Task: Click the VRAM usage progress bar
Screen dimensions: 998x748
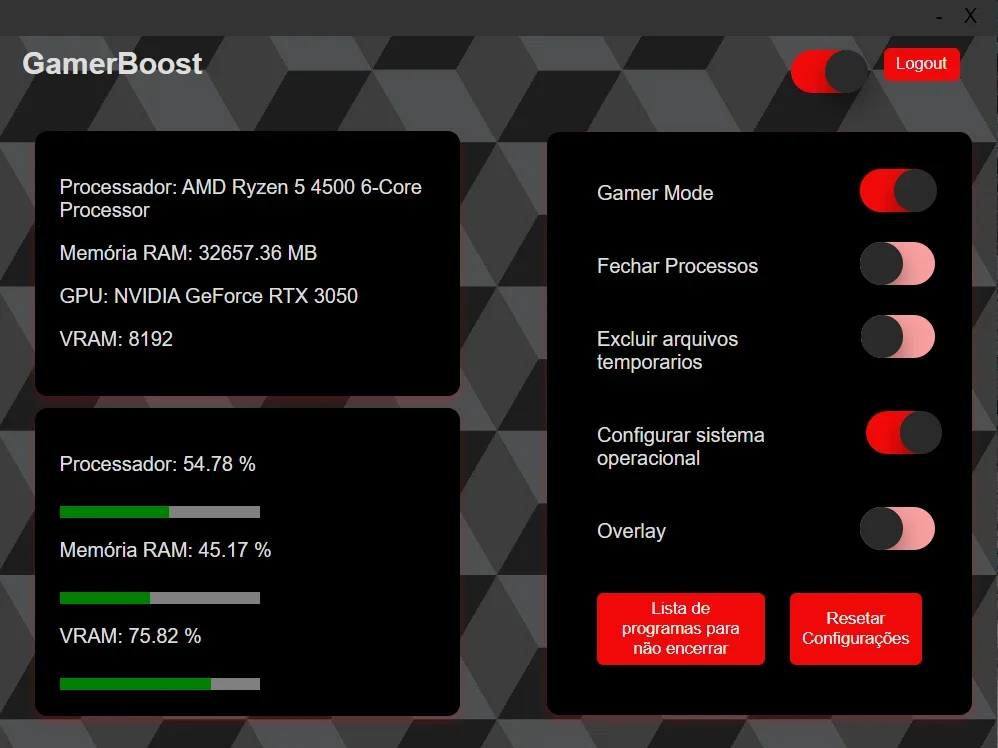Action: click(160, 684)
